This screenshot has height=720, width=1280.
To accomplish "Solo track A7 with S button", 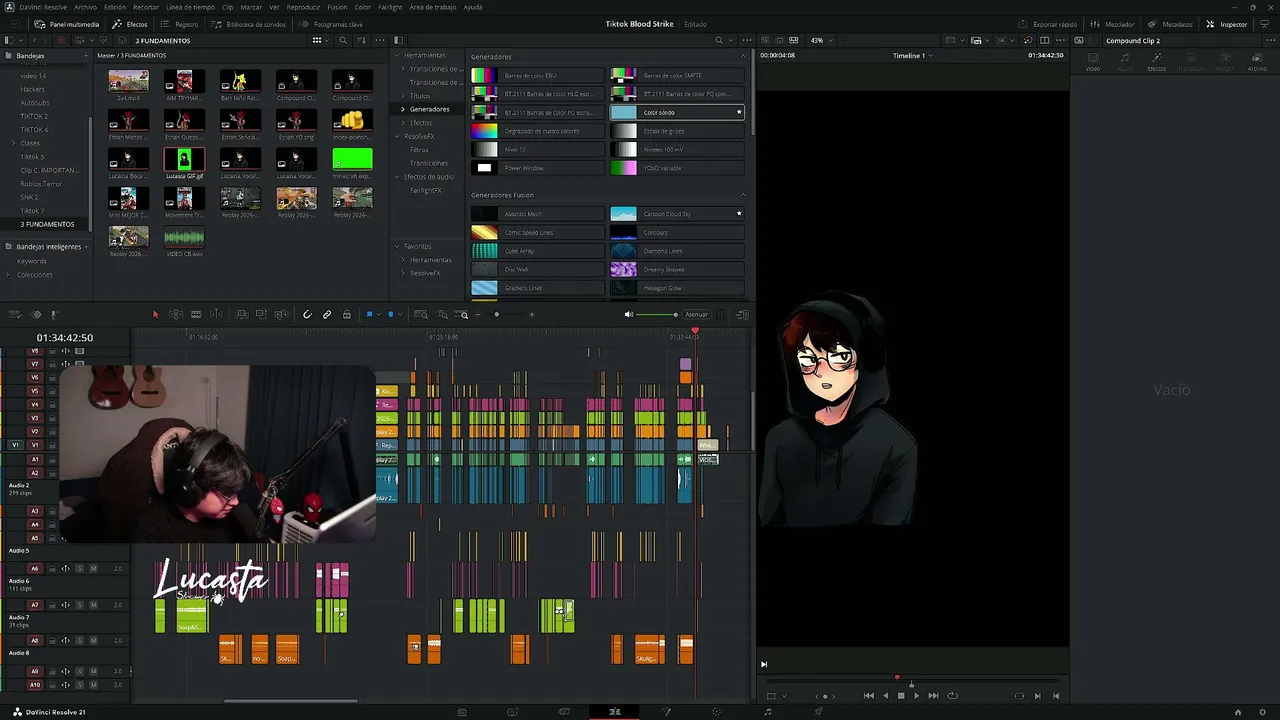I will 80,605.
